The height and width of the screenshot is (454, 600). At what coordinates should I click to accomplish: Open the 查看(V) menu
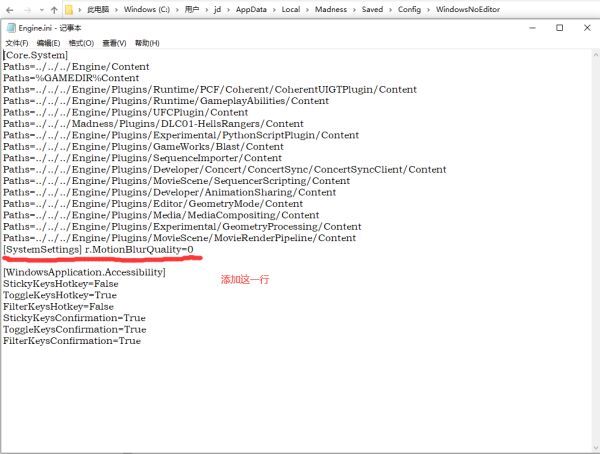click(x=114, y=44)
